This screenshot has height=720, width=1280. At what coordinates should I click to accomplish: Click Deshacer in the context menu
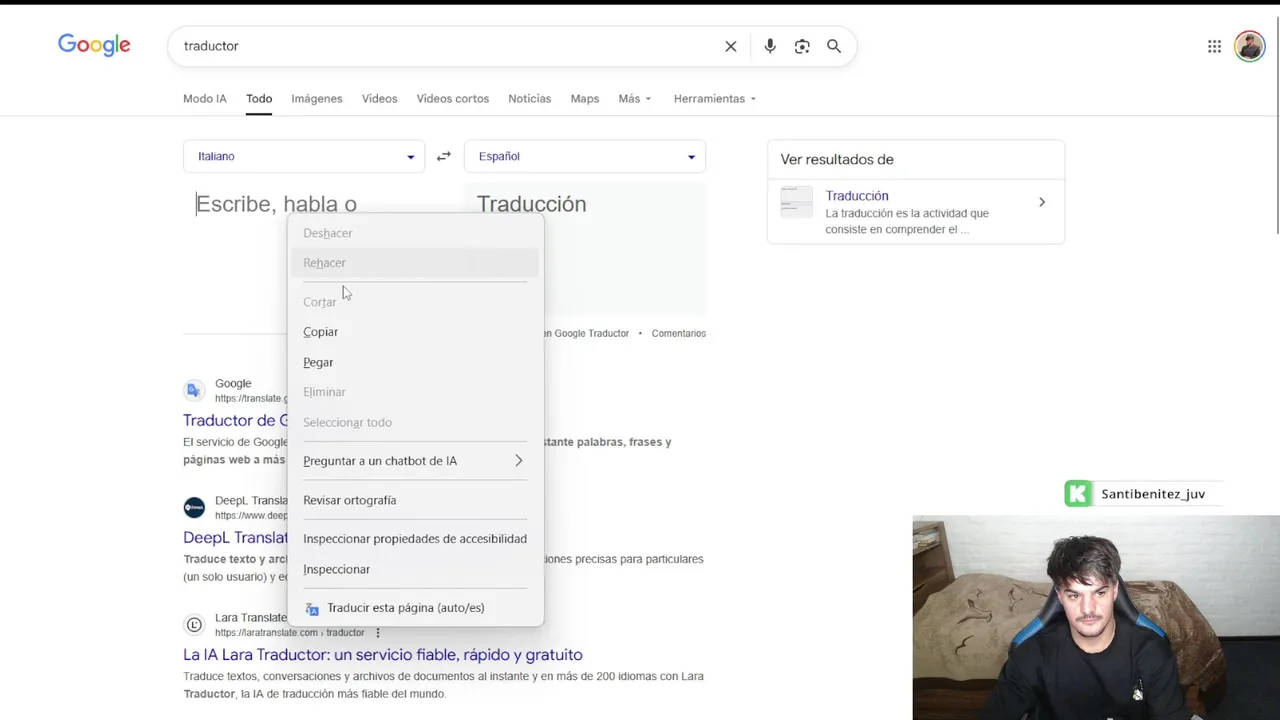coord(415,233)
